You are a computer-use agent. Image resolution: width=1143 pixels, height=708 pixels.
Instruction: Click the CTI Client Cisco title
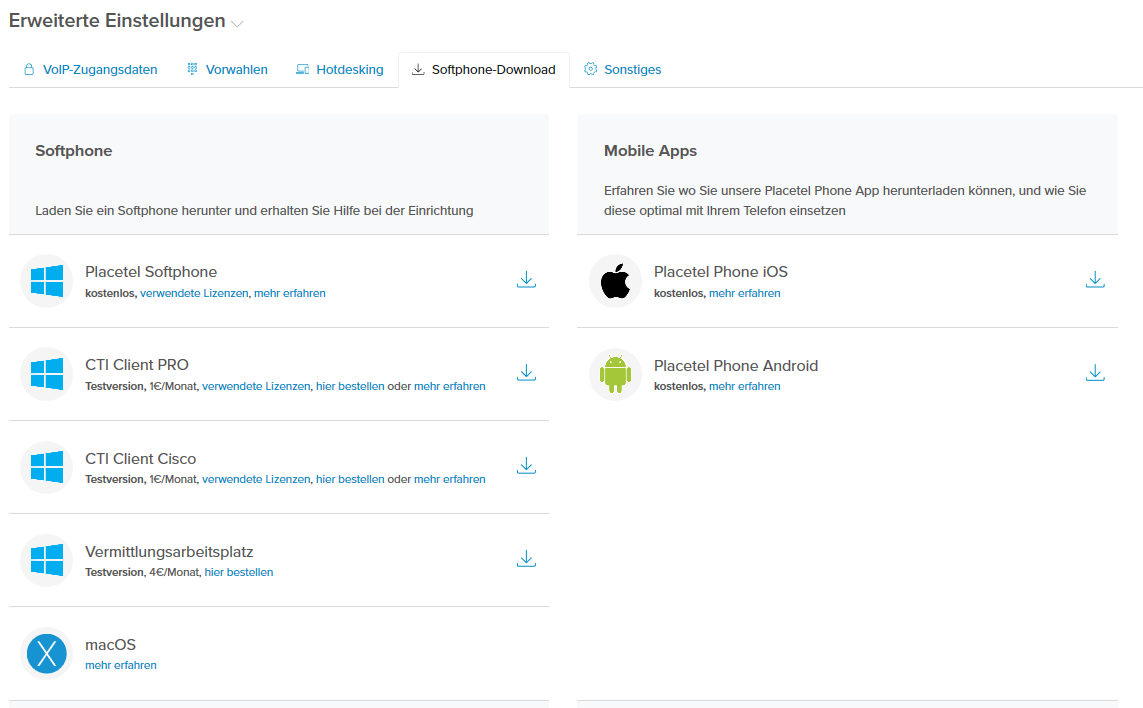pyautogui.click(x=141, y=459)
